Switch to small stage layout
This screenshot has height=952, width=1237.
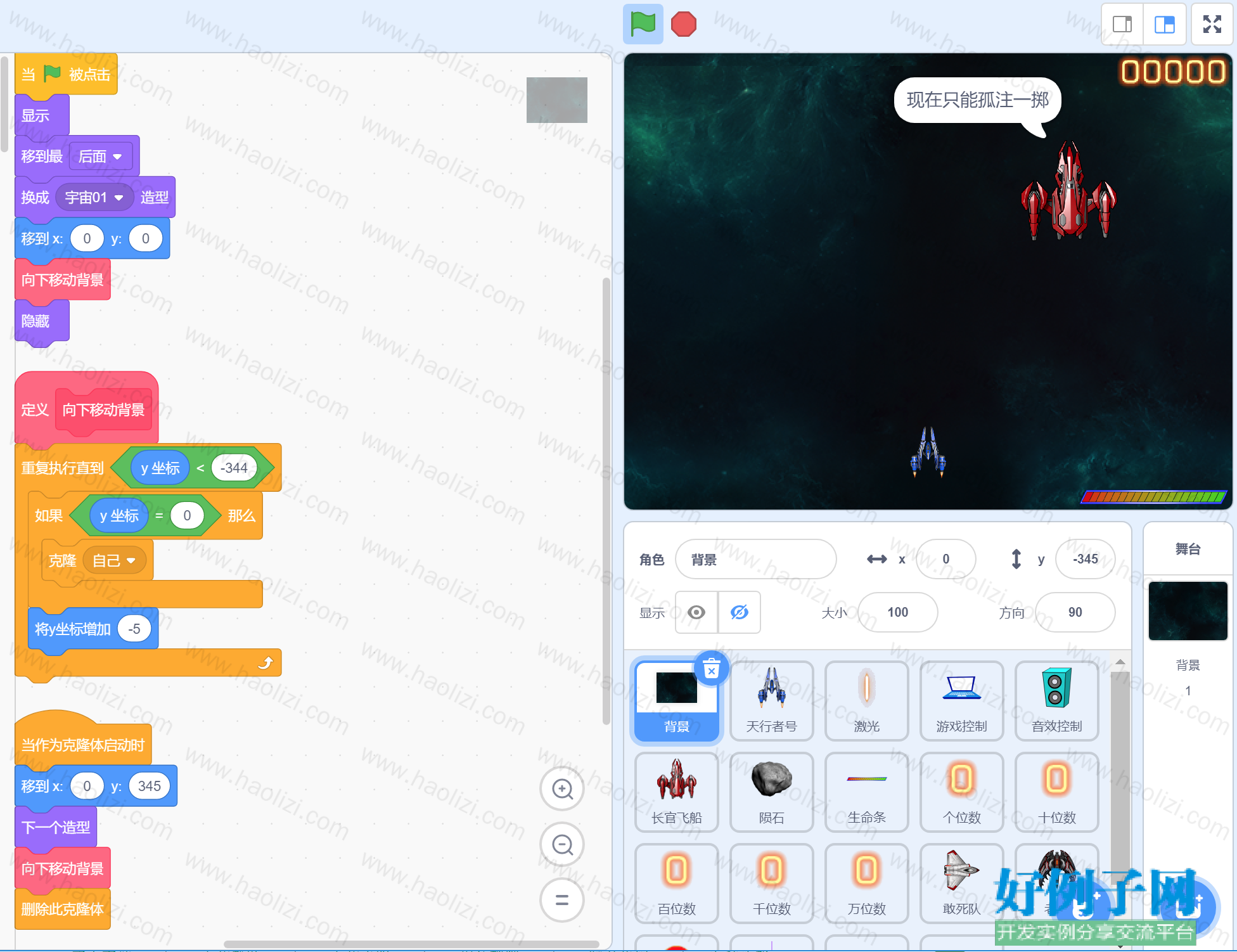point(1122,24)
